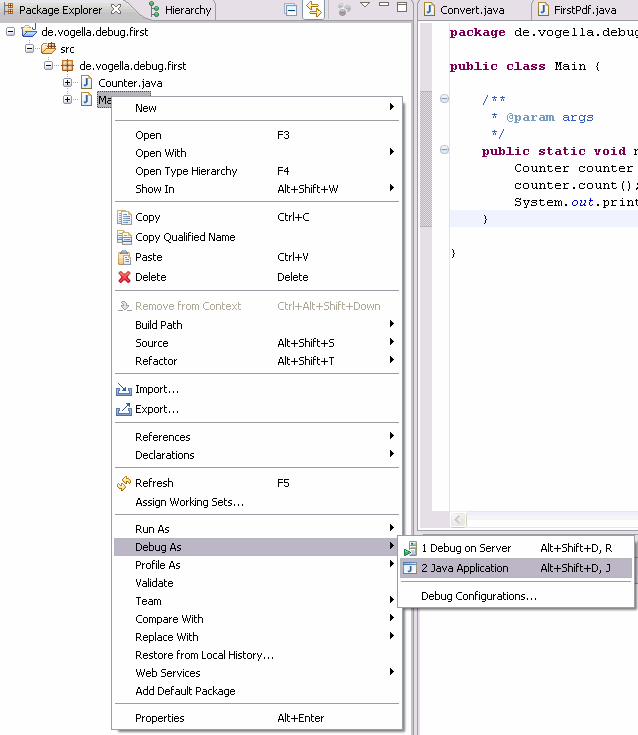
Task: Click the Package Explorer tab icon
Action: coord(8,8)
